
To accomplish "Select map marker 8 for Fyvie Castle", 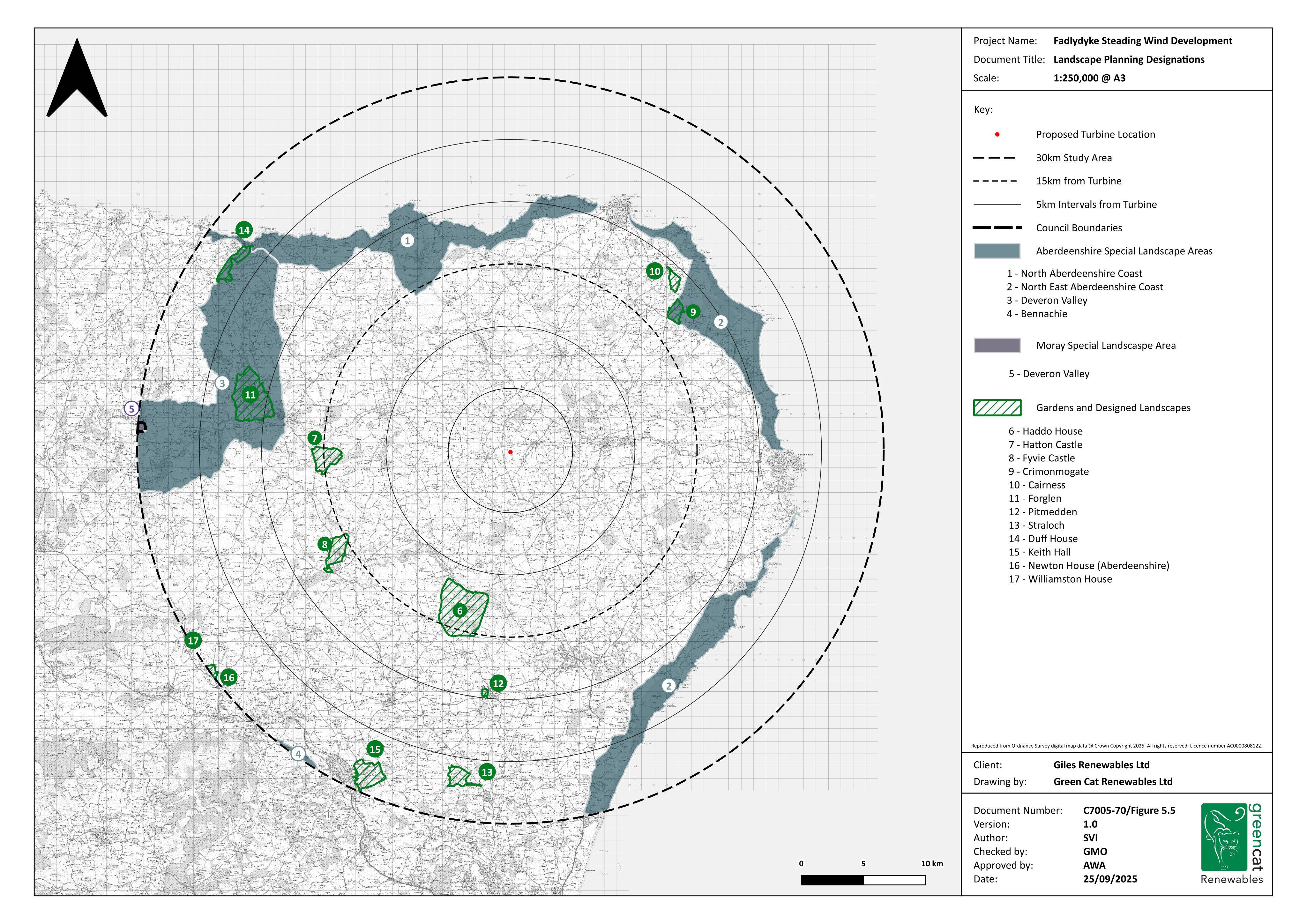I will [325, 544].
